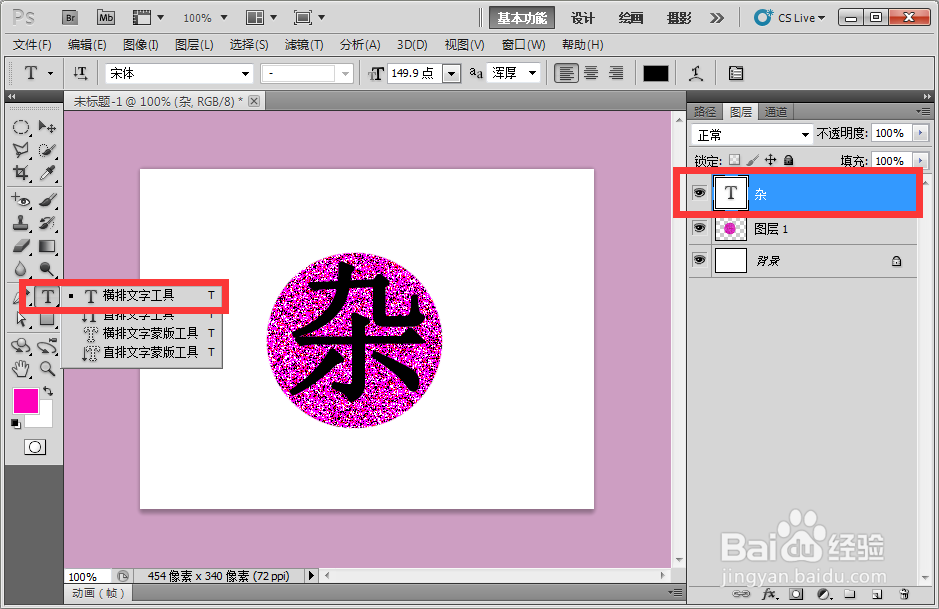Click the pink foreground color swatch

(x=25, y=401)
